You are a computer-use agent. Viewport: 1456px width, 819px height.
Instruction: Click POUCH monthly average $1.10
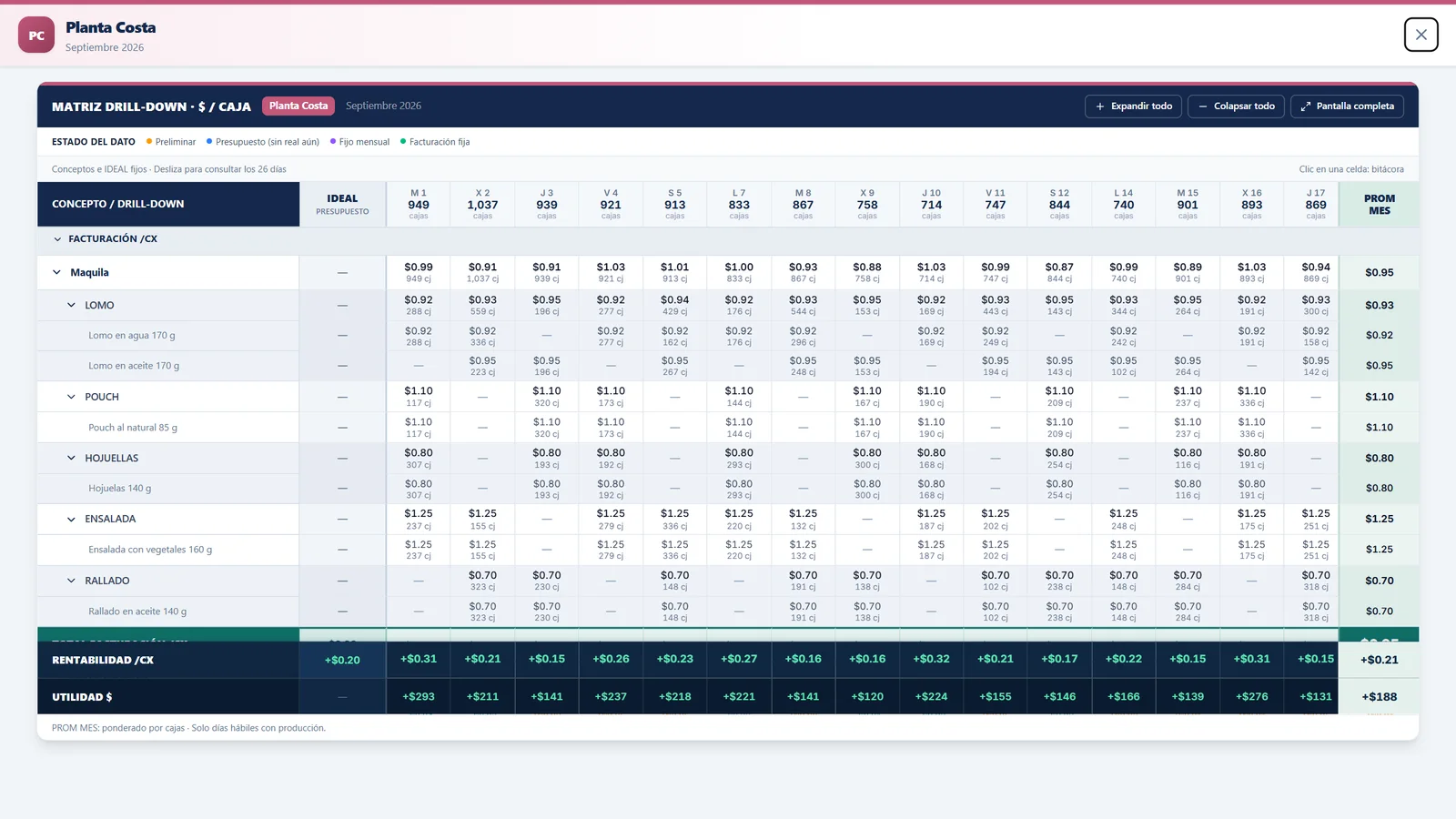point(1380,397)
